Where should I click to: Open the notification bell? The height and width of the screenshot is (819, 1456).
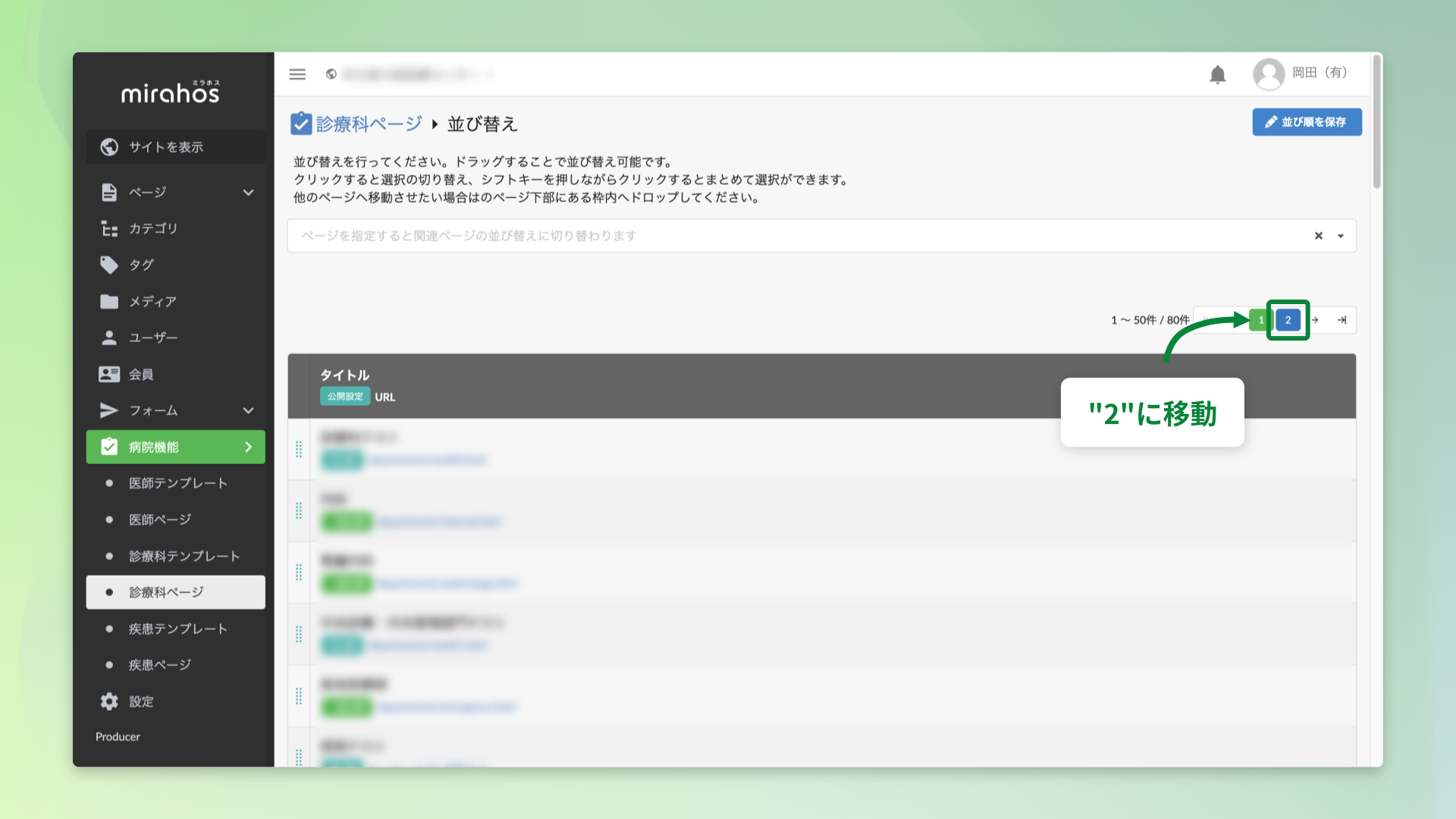[1218, 74]
